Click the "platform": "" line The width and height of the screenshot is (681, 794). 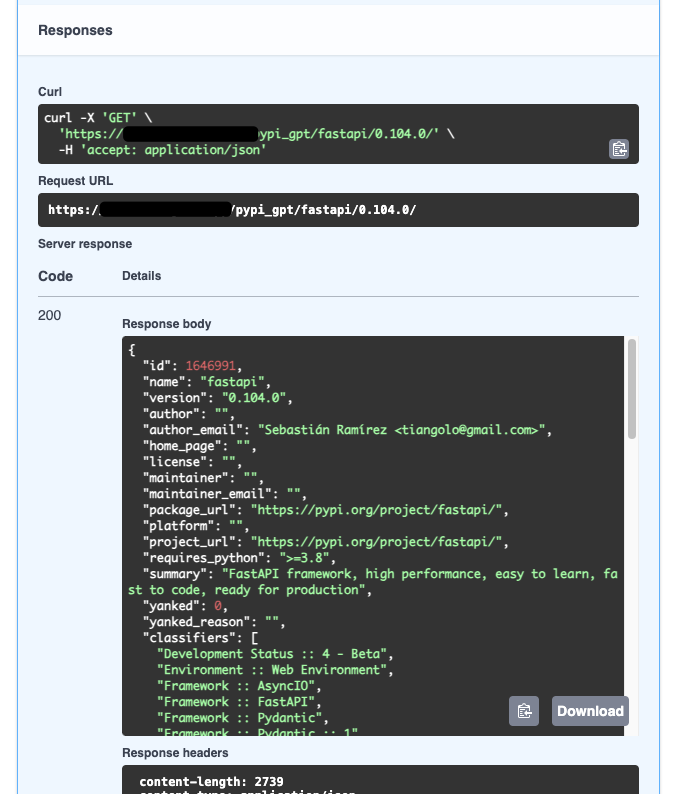196,526
